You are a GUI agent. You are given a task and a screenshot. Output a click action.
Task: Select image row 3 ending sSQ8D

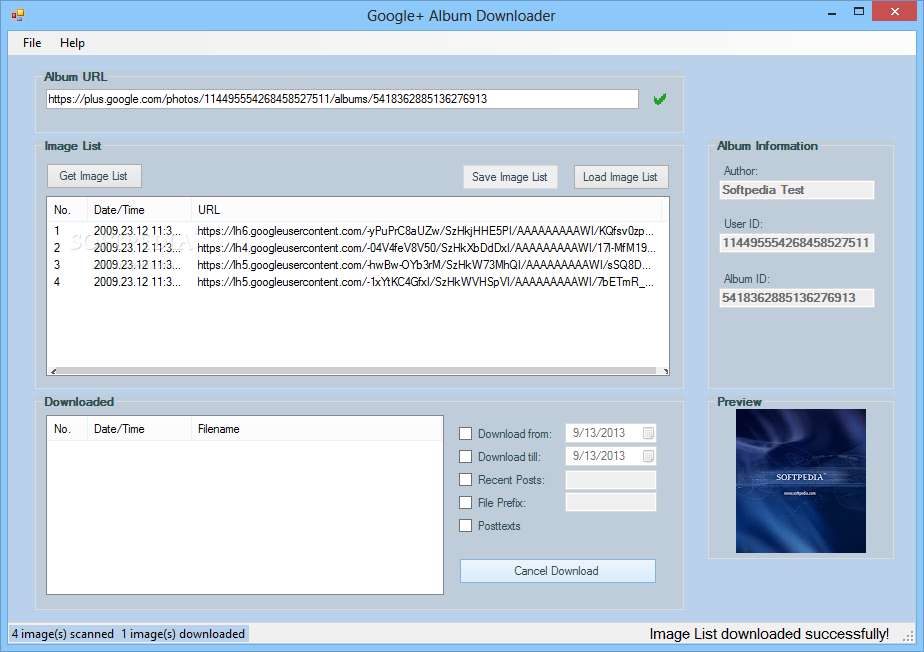tap(357, 265)
